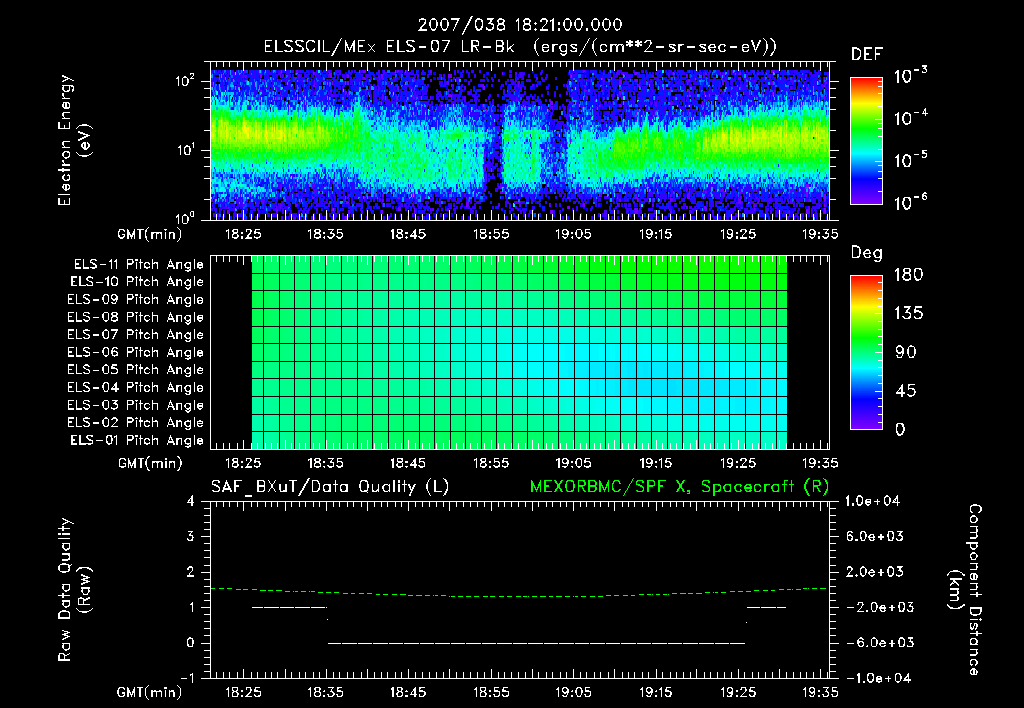Click the 3 tick on Raw Data Quality axis

click(x=191, y=537)
